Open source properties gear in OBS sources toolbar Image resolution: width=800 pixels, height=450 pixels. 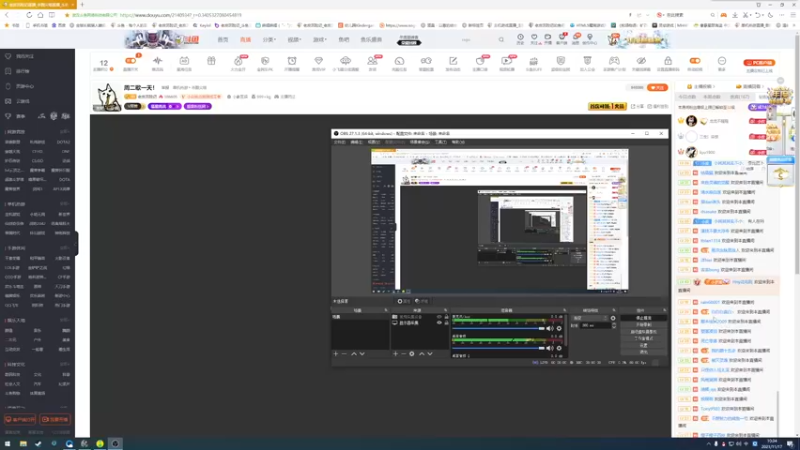pos(412,354)
